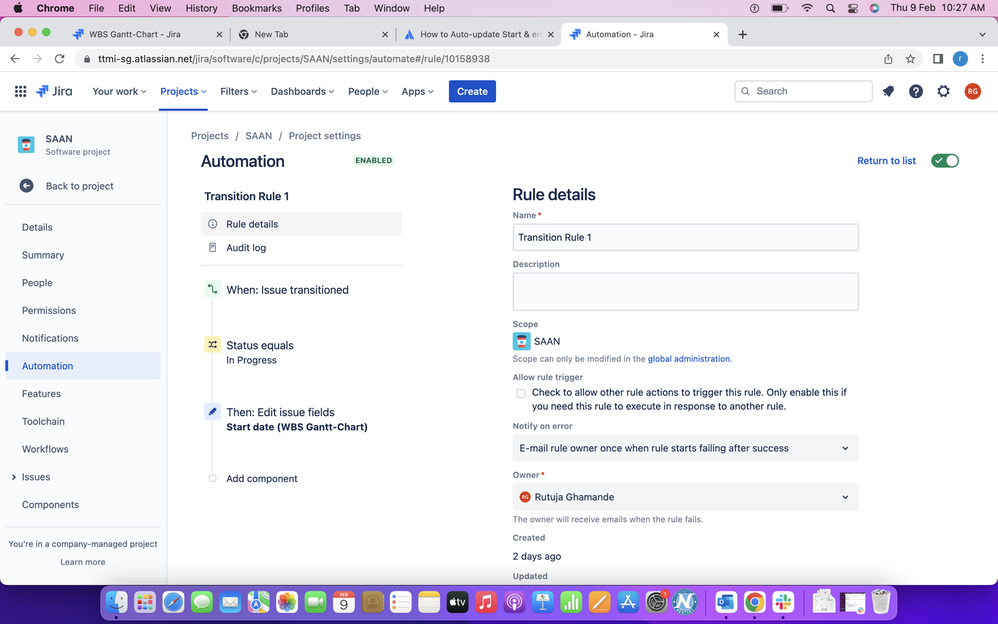Bookmark this page with the star icon
This screenshot has height=624, width=998.
[x=910, y=59]
